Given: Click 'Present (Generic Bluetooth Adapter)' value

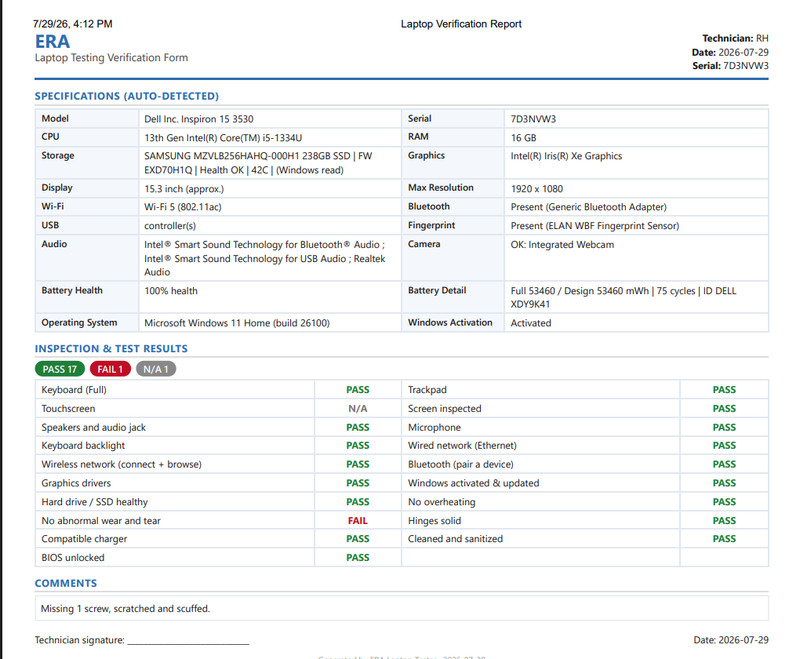Looking at the screenshot, I should (x=588, y=207).
